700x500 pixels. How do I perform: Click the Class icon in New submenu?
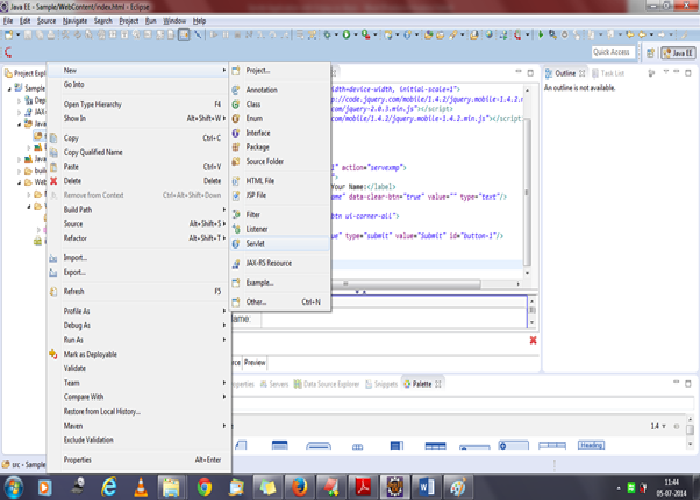point(236,104)
